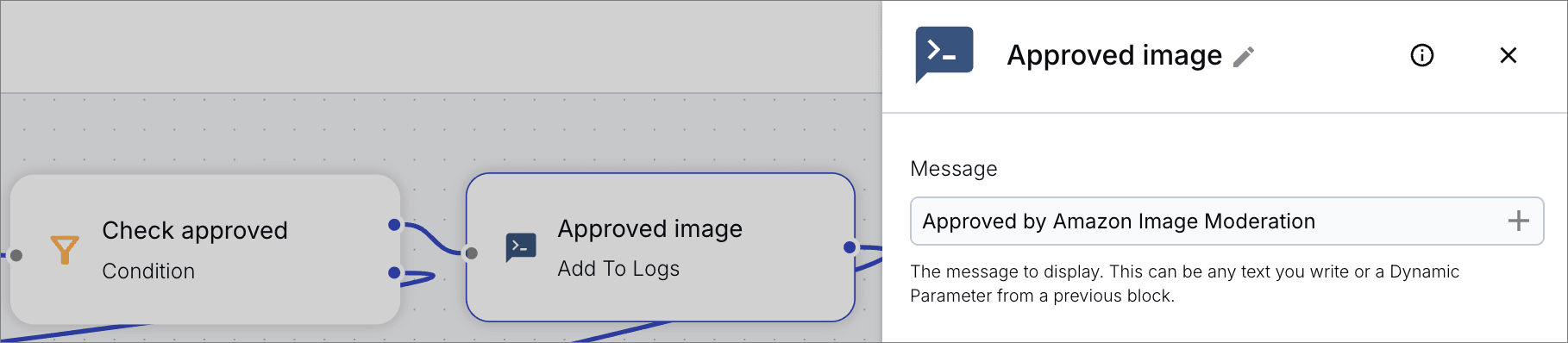Click the Condition subtitle text
Image resolution: width=1568 pixels, height=343 pixels.
148,271
